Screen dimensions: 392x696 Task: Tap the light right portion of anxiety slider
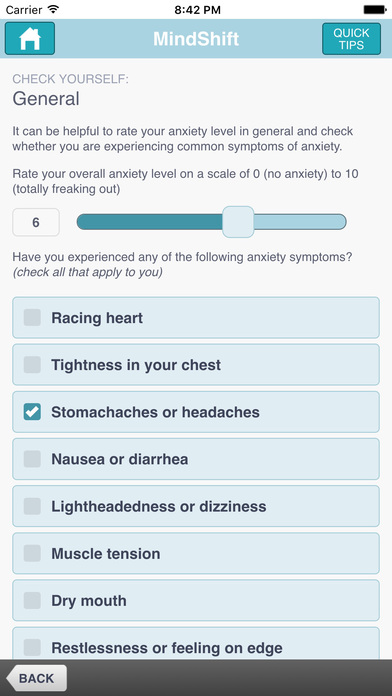point(300,222)
